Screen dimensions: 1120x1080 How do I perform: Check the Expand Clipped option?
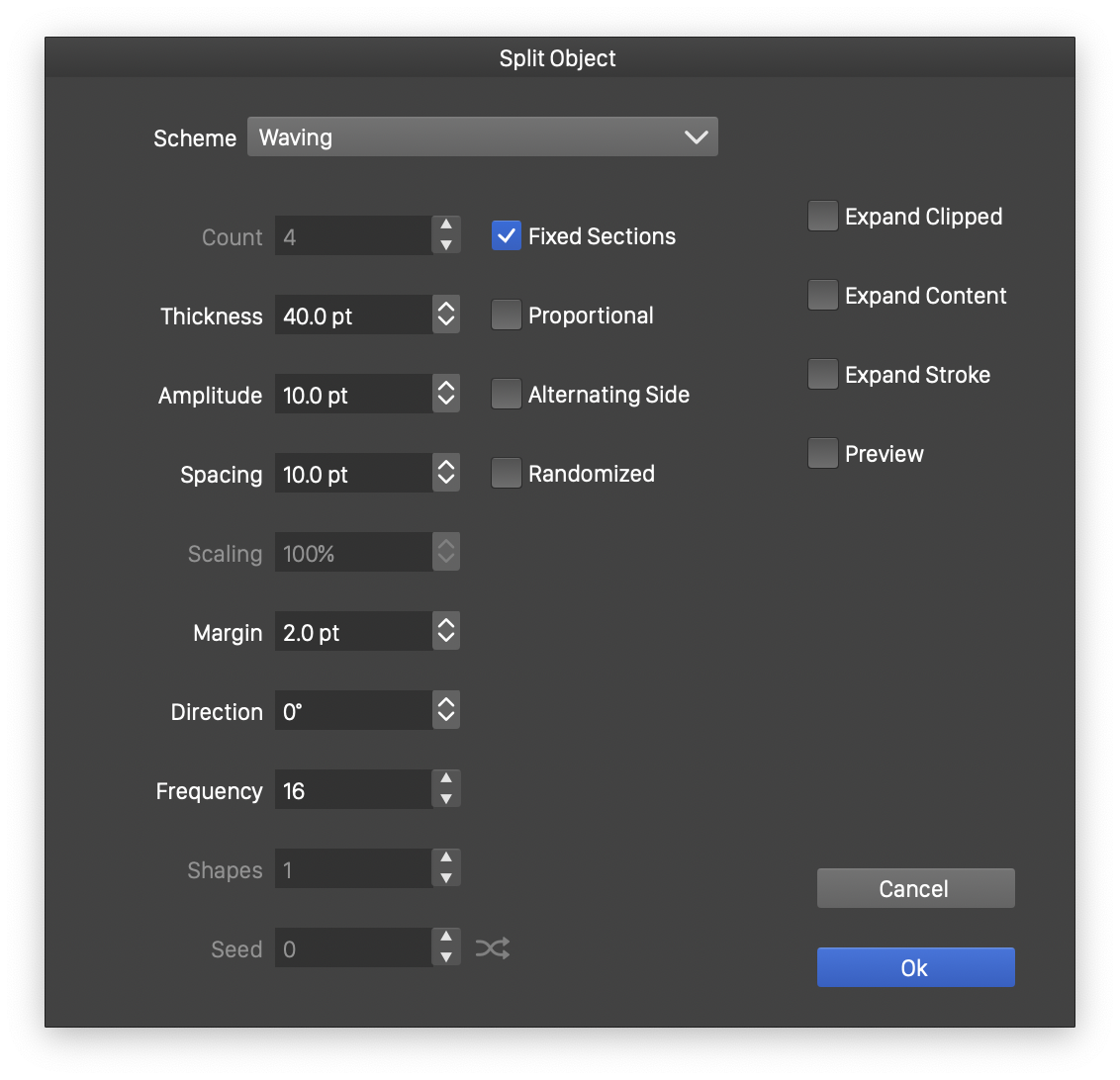pyautogui.click(x=823, y=217)
